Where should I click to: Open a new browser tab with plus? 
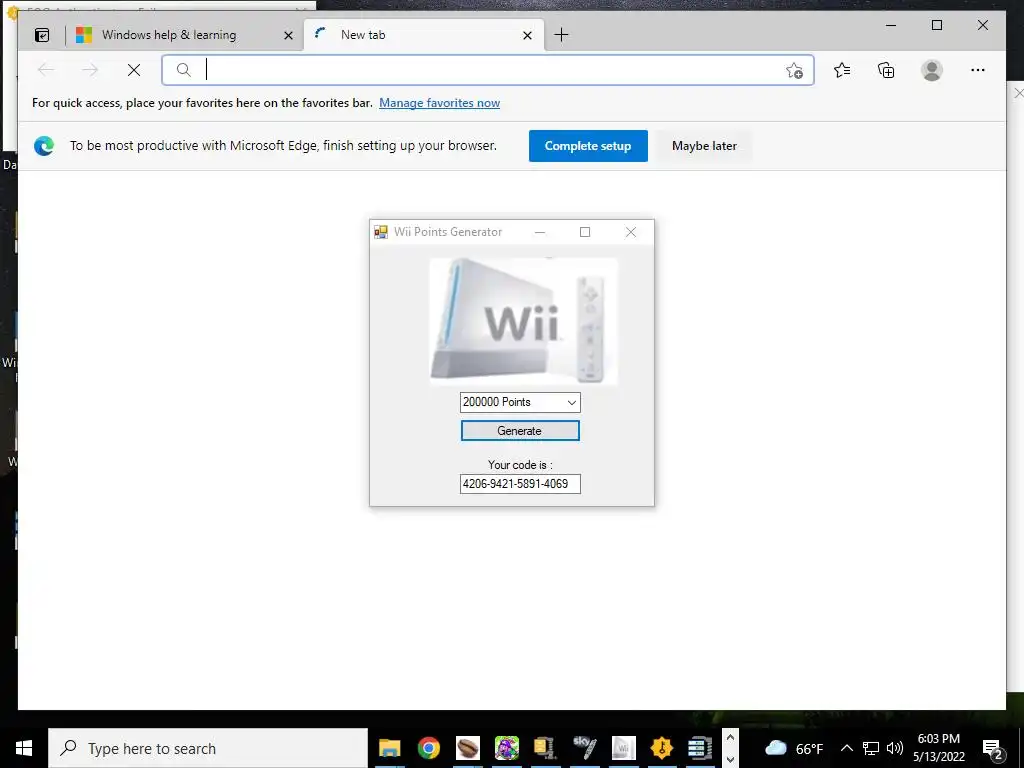tap(561, 35)
